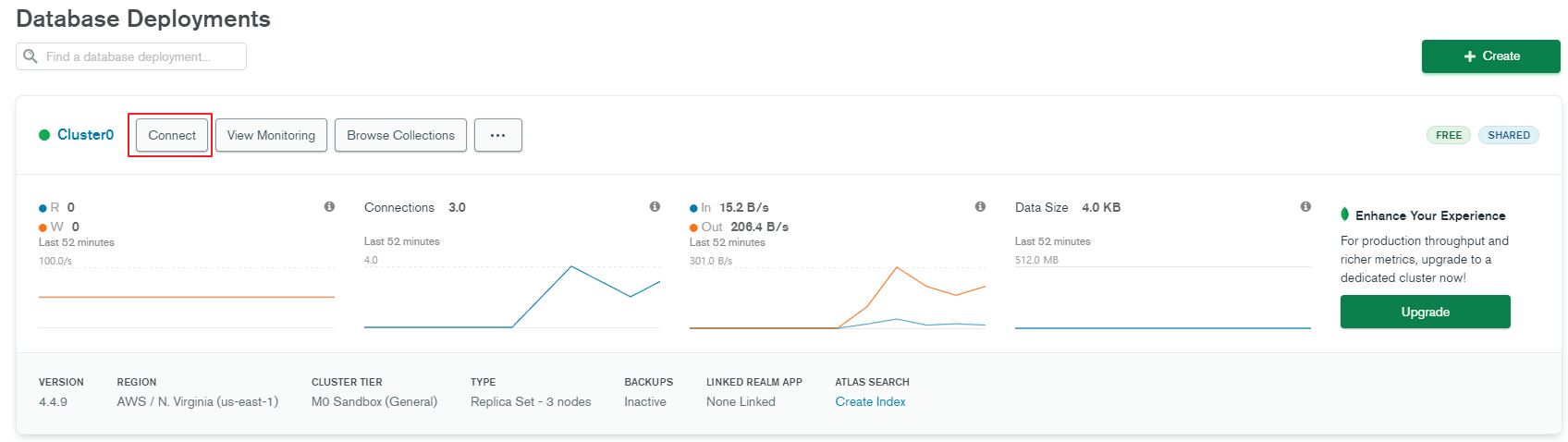Click the SHARED badge
Viewport: 1568px width, 442px height.
coord(1509,135)
